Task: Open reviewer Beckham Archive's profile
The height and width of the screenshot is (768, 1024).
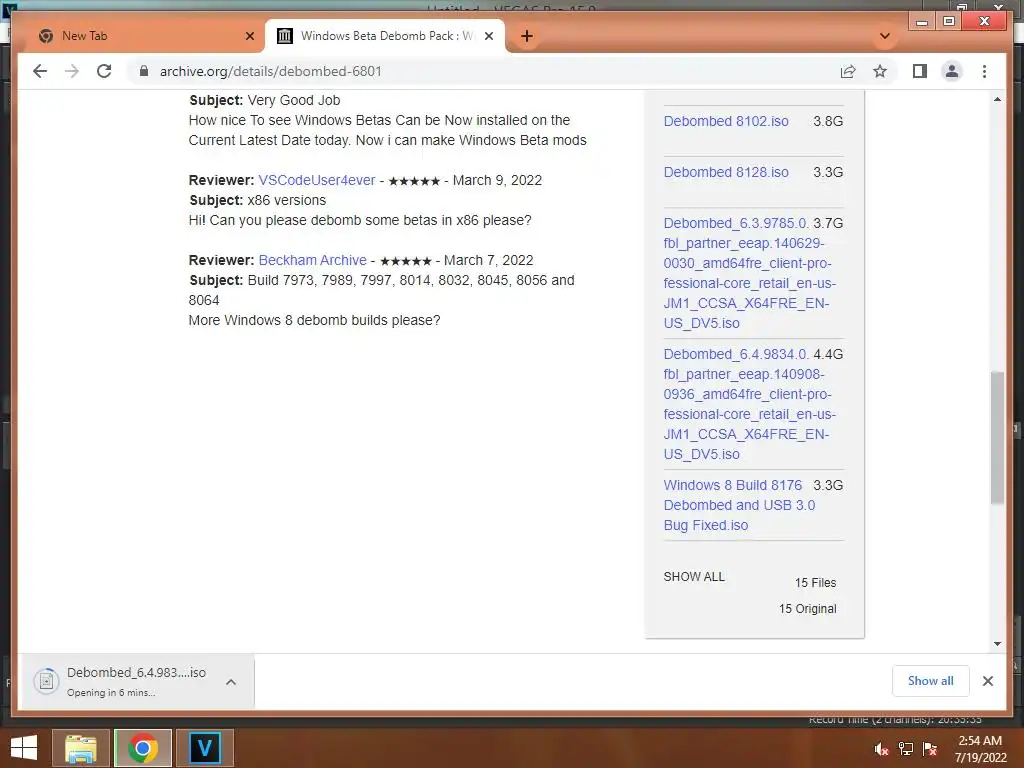Action: (312, 260)
